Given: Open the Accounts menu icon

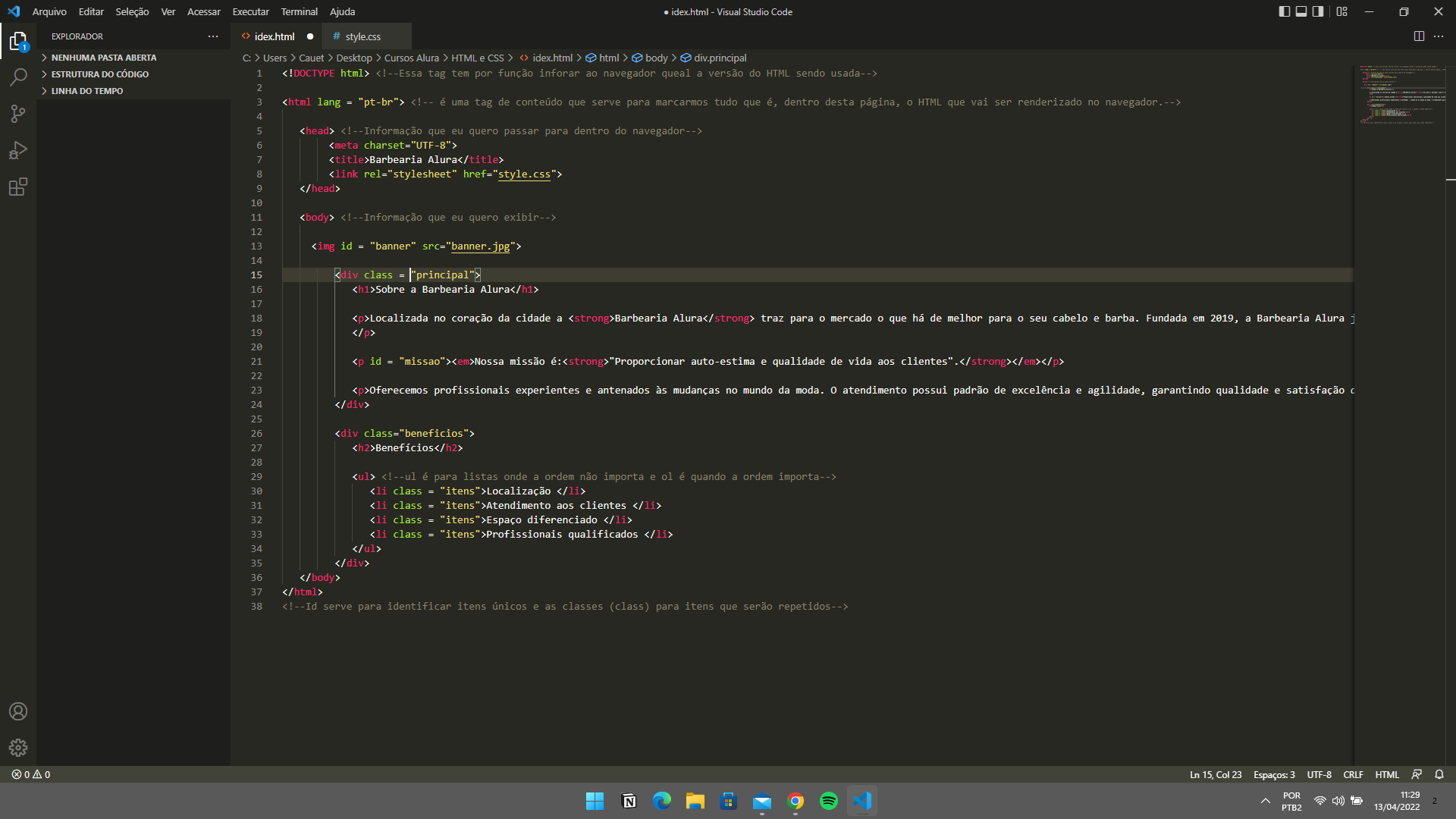Looking at the screenshot, I should click(18, 711).
